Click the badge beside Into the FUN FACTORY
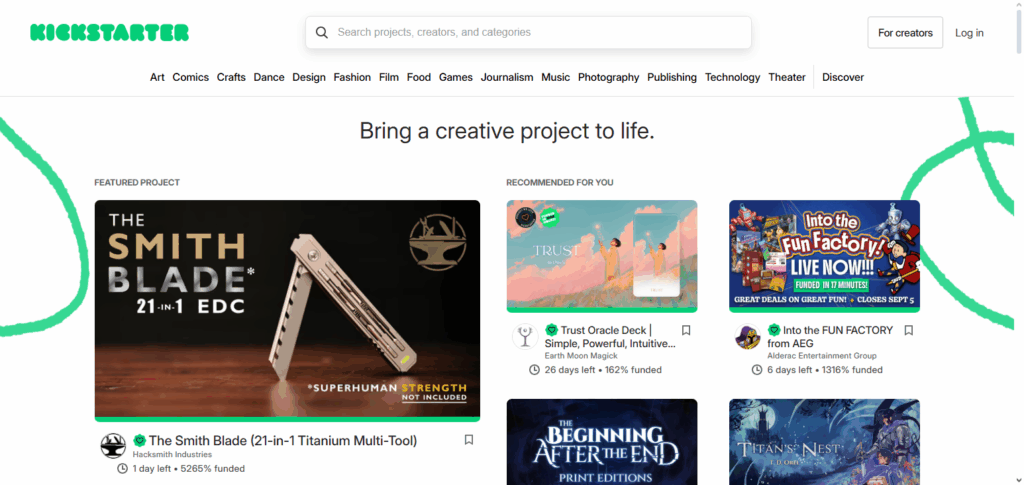This screenshot has height=485, width=1024. [x=775, y=330]
